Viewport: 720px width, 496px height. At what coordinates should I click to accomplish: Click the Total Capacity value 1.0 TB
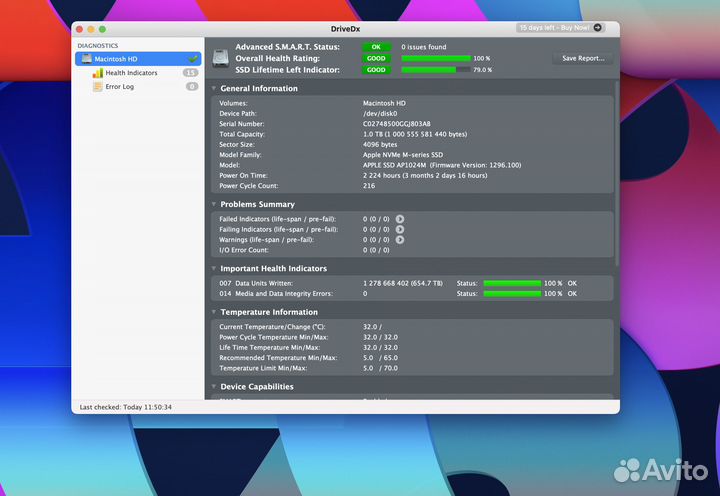point(415,134)
